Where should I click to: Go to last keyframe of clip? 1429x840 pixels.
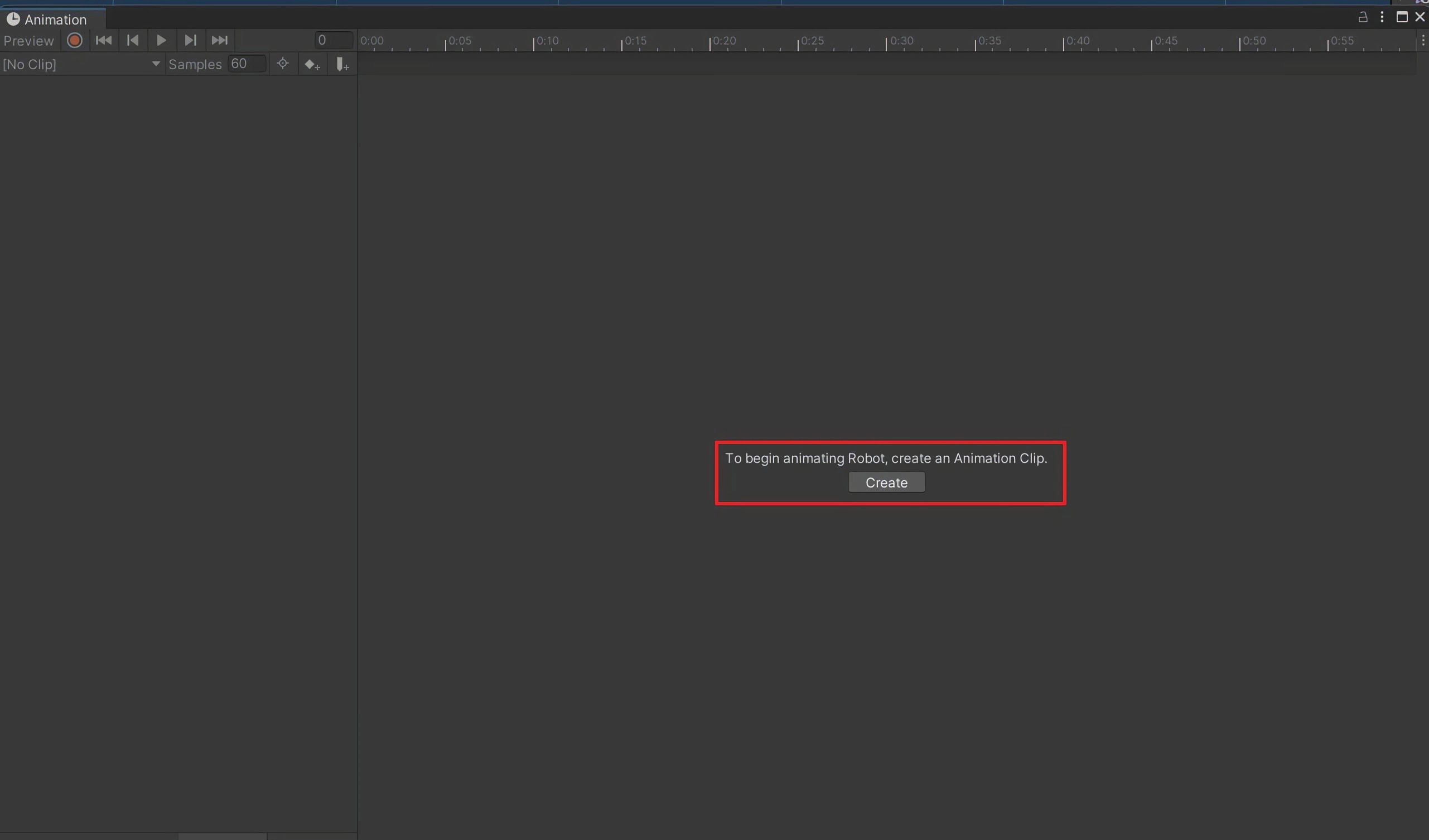coord(219,41)
